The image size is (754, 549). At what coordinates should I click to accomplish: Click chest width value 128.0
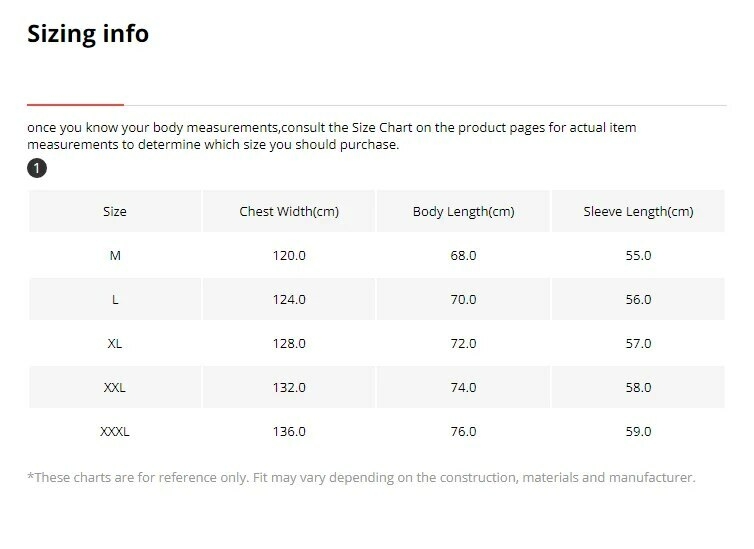coord(289,344)
